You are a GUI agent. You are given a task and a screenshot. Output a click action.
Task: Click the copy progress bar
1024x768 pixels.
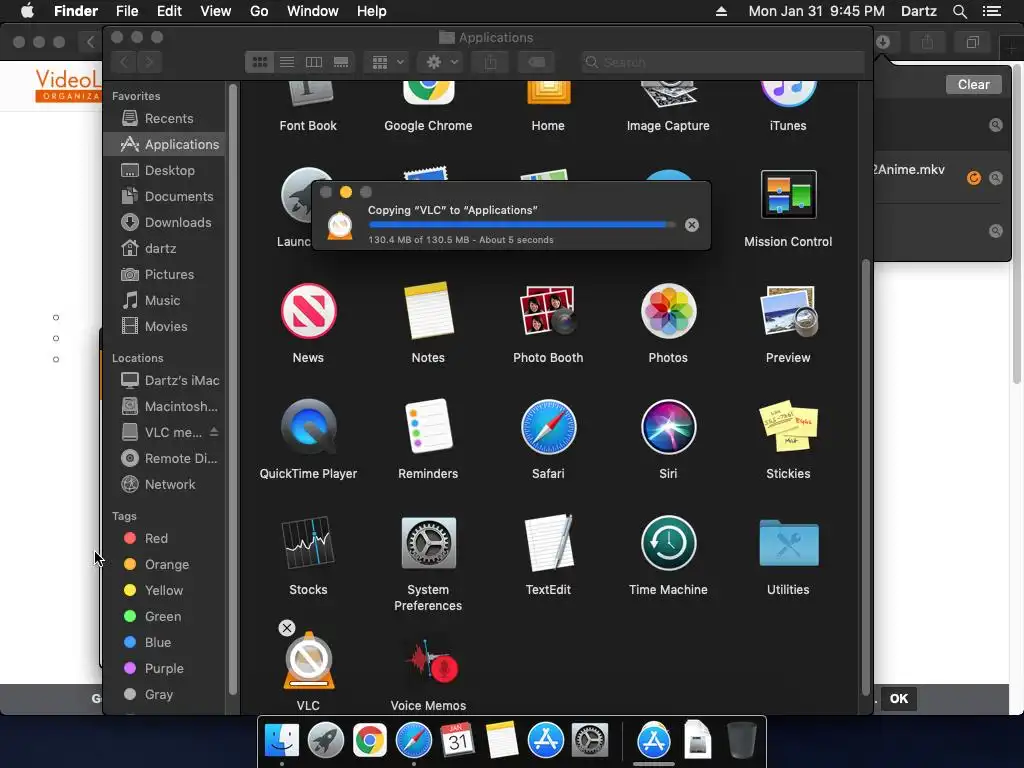coord(522,225)
